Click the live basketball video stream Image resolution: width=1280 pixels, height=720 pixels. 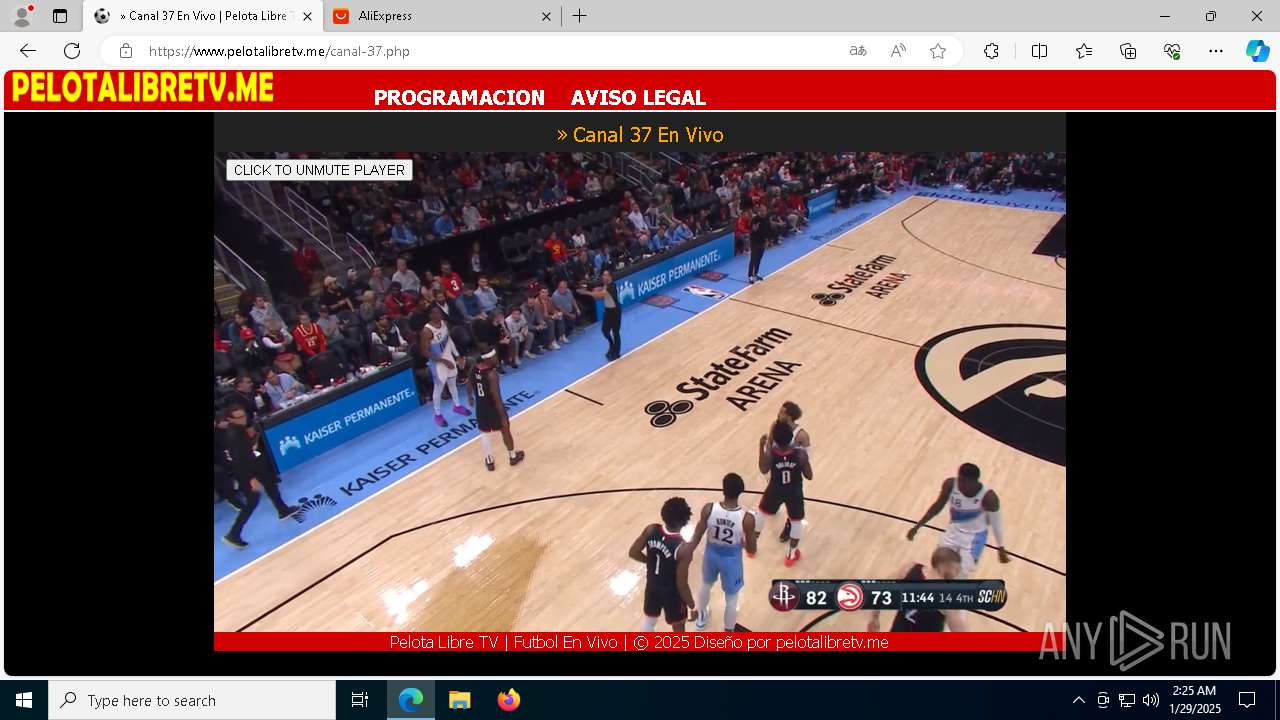pos(640,392)
